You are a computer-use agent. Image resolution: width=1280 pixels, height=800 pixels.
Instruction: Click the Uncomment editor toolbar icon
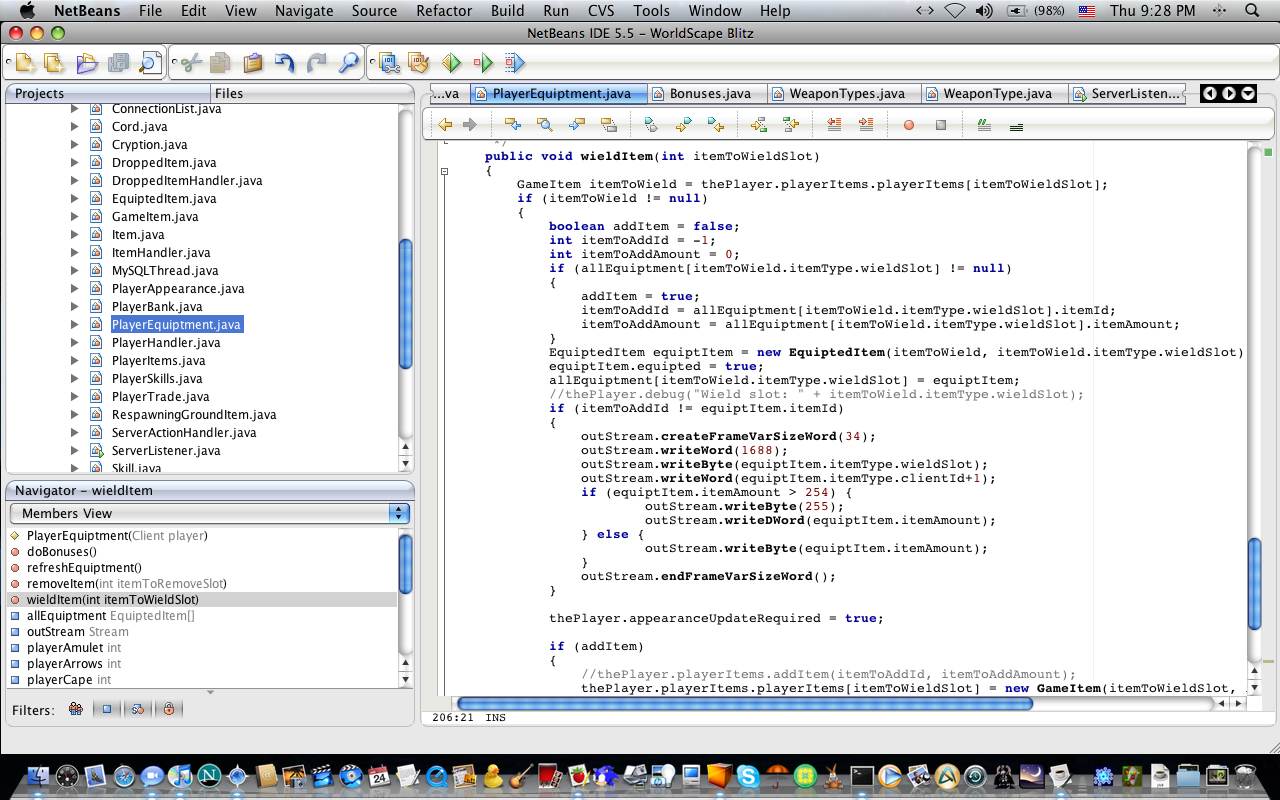pos(1017,126)
